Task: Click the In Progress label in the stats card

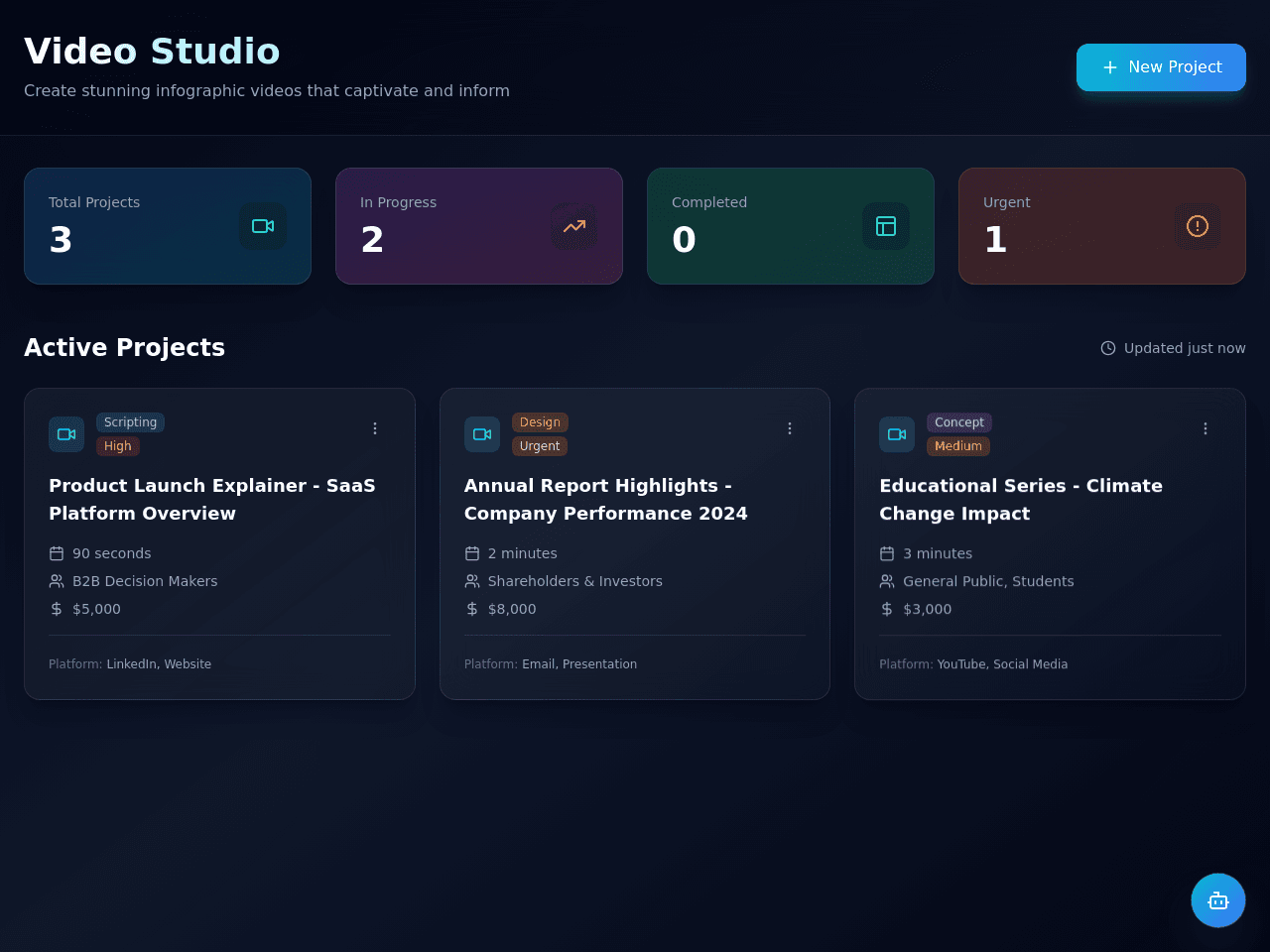Action: tap(398, 202)
